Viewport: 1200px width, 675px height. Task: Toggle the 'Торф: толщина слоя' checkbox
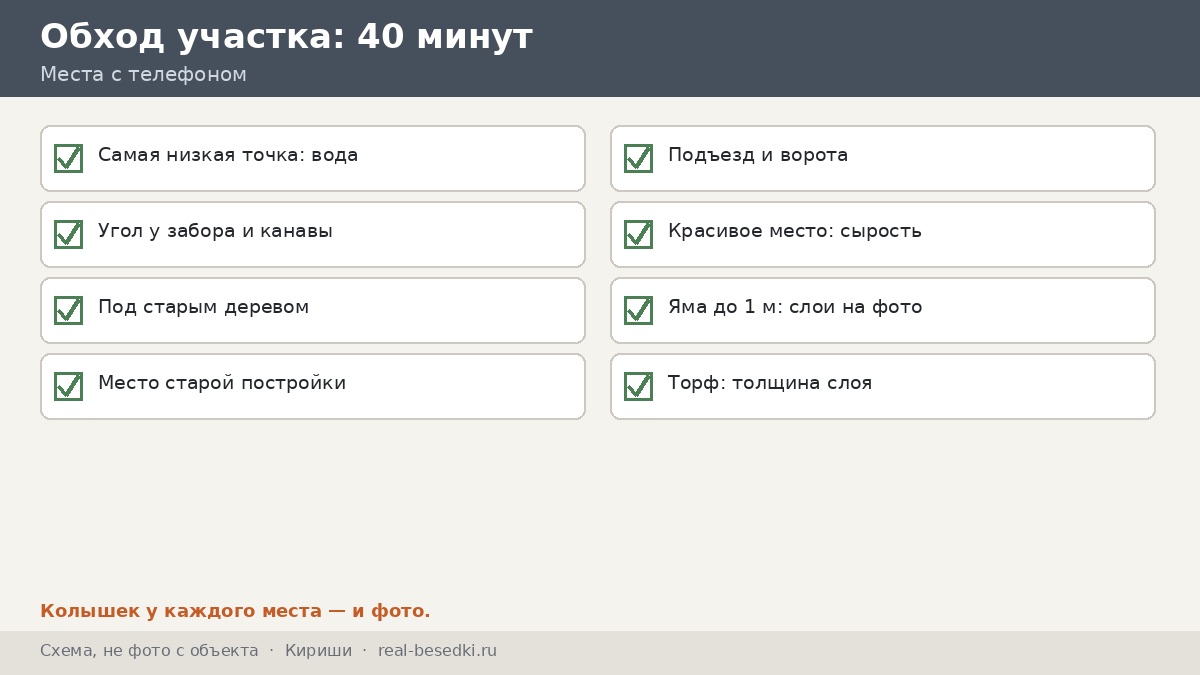tap(638, 386)
